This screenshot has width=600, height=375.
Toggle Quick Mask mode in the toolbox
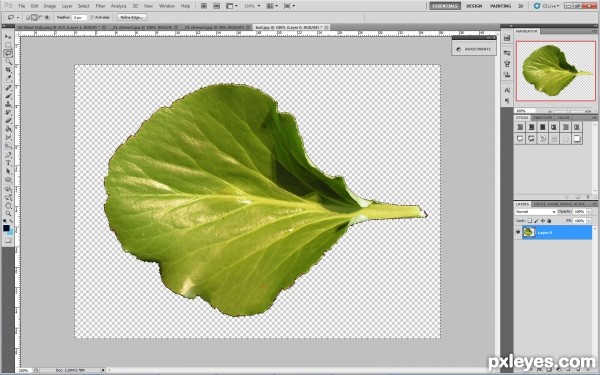point(8,240)
